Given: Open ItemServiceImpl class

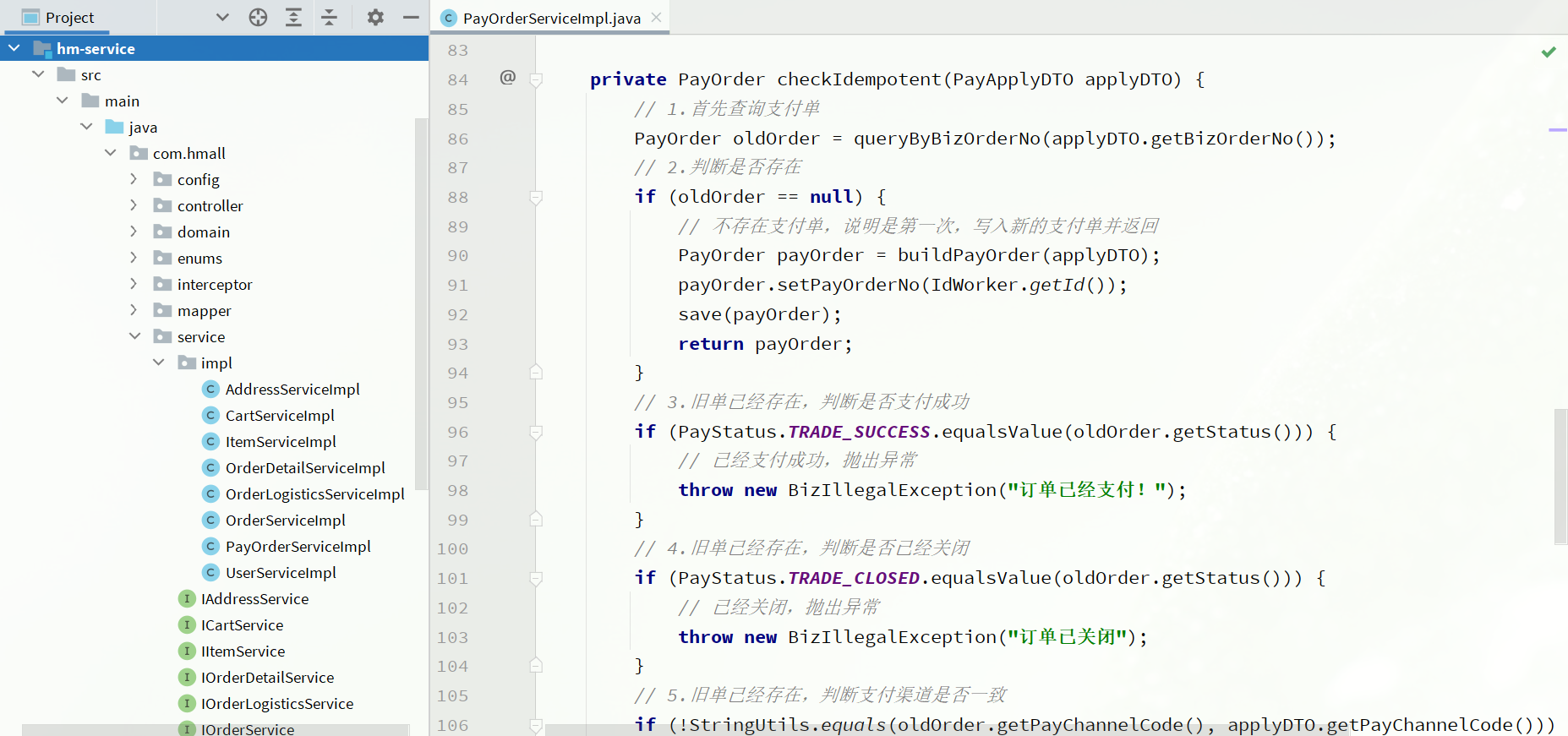Looking at the screenshot, I should point(281,442).
